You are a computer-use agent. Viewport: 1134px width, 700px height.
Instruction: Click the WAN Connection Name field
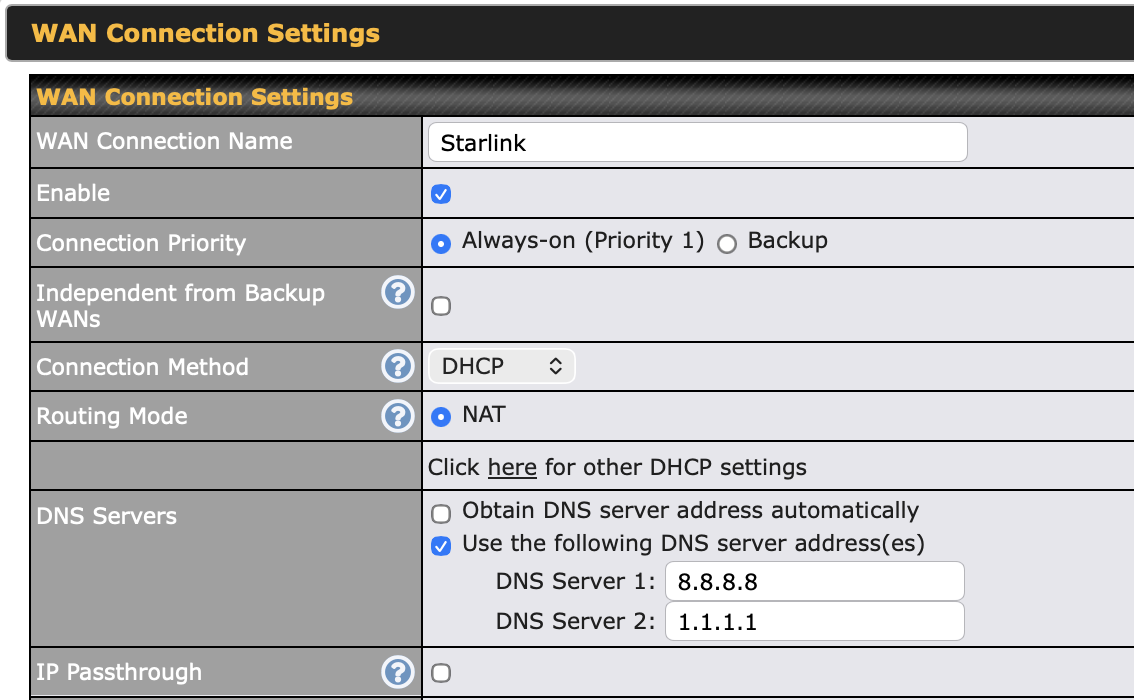pos(698,142)
